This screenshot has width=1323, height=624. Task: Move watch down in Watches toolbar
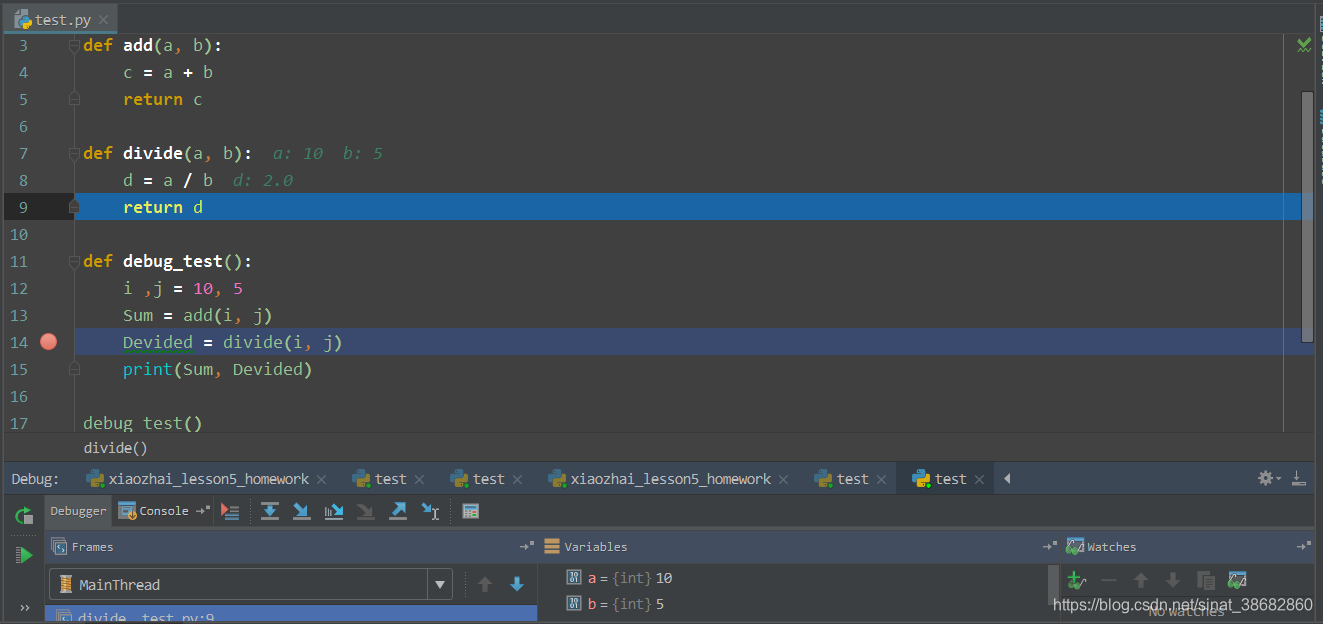pos(1173,580)
